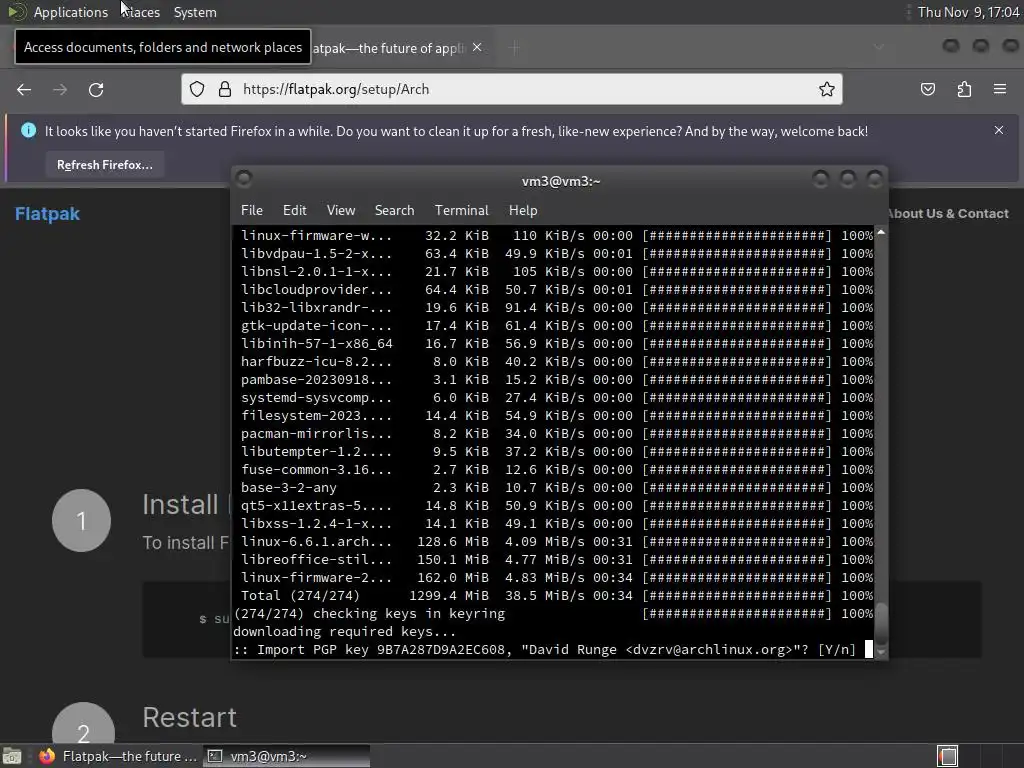Click the clock showing Thu Nov 9, 17:04

pos(968,12)
